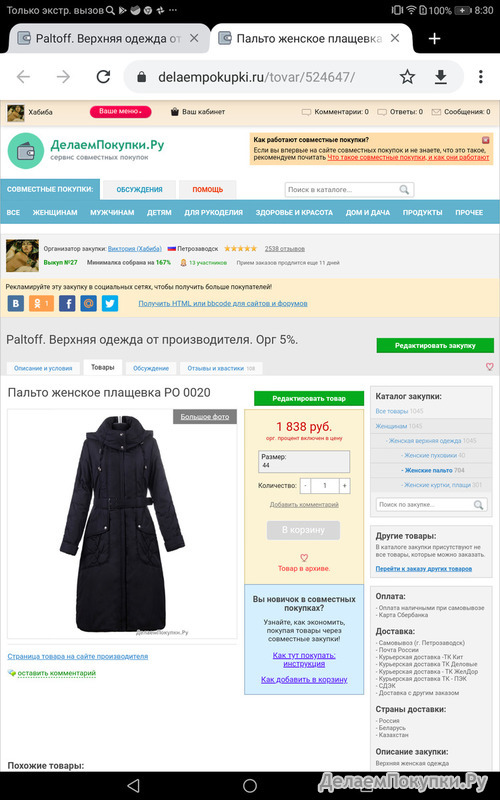
Task: Reload the page with the refresh icon
Action: 104,77
